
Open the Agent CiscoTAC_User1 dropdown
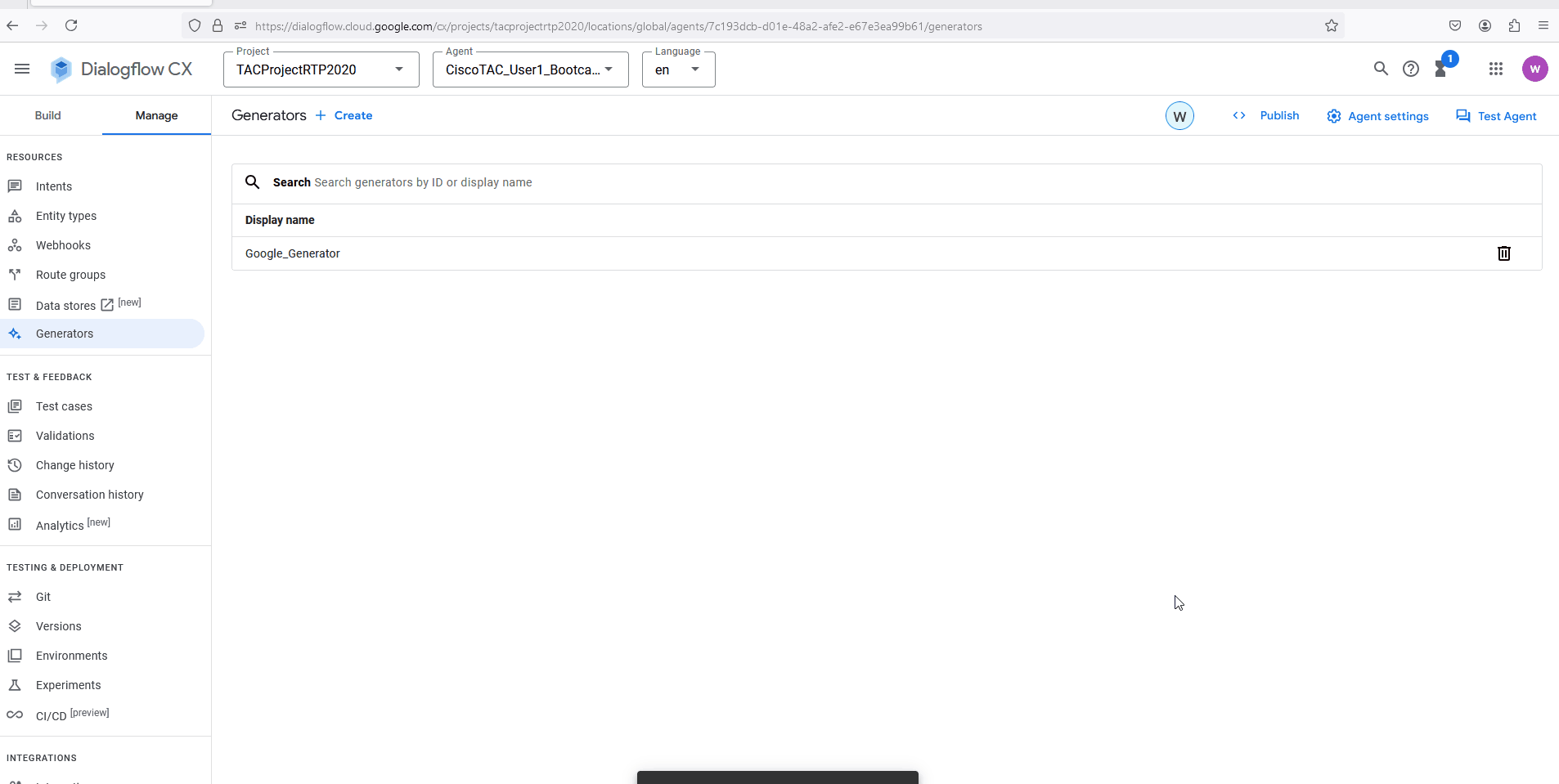pos(531,69)
